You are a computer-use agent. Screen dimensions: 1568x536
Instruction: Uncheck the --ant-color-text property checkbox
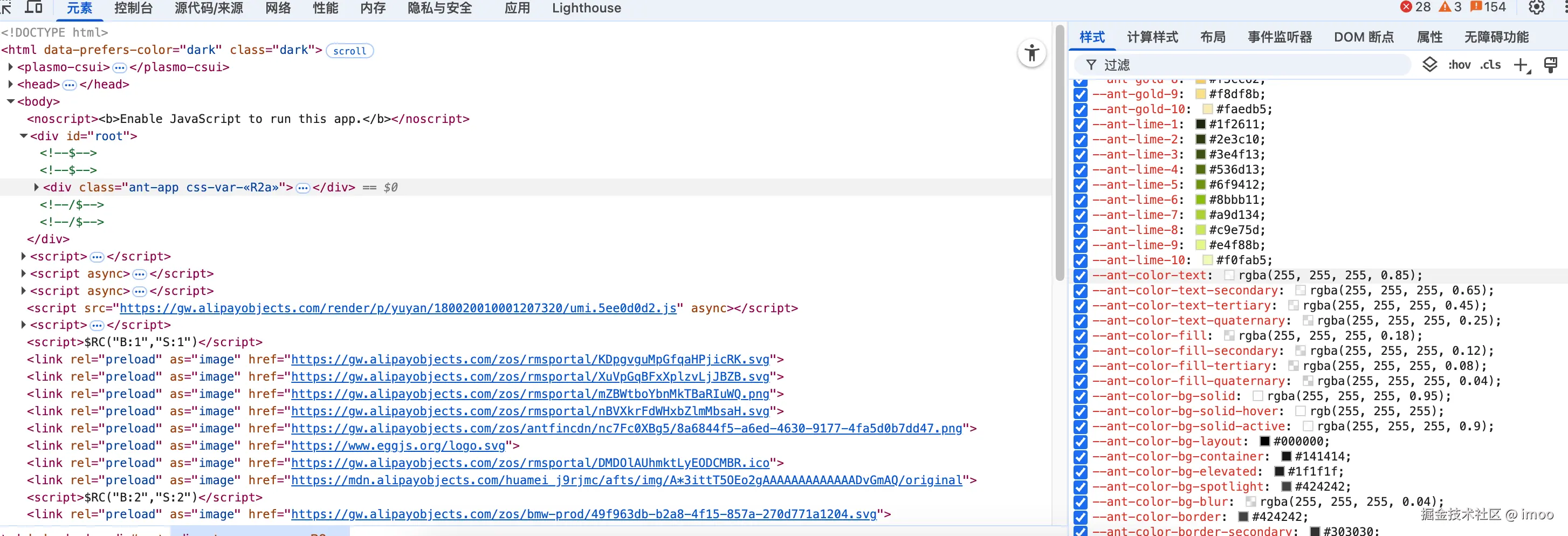tap(1081, 276)
